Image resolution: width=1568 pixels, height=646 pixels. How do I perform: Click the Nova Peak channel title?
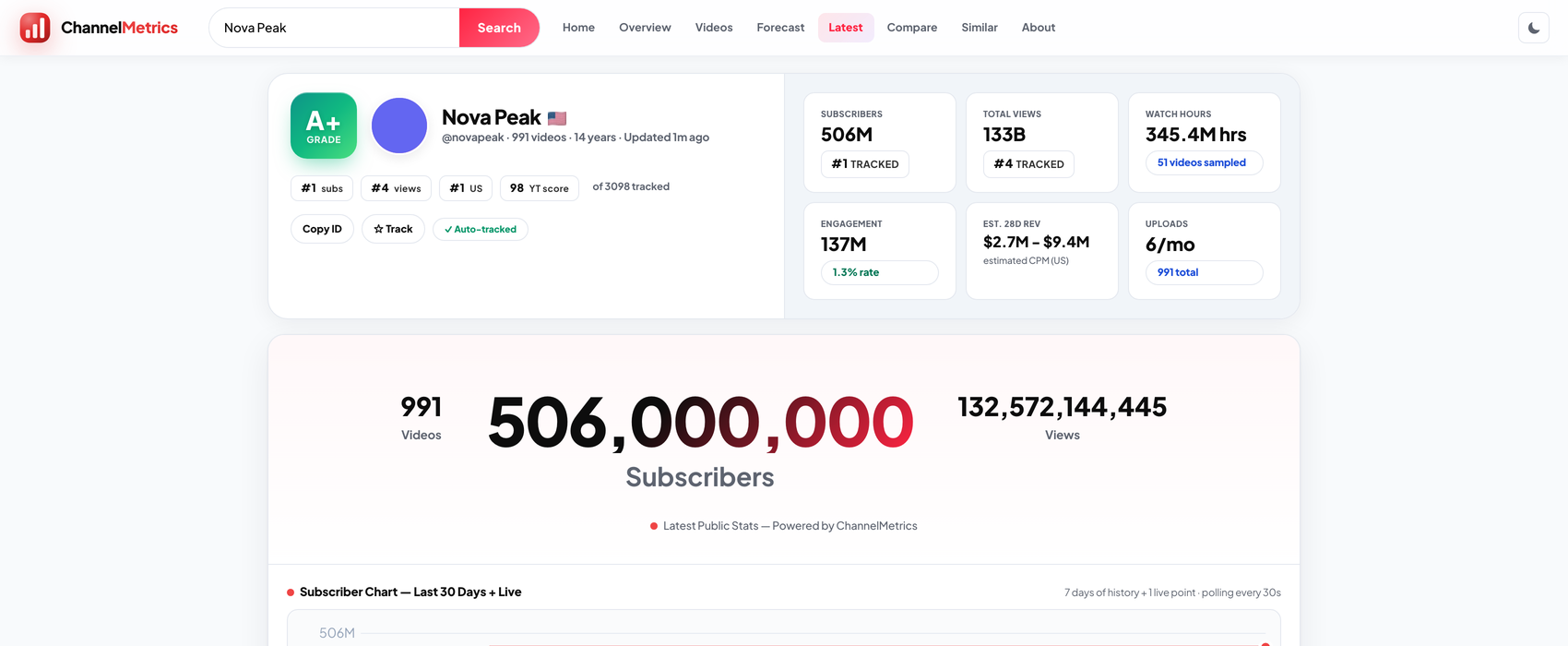491,117
